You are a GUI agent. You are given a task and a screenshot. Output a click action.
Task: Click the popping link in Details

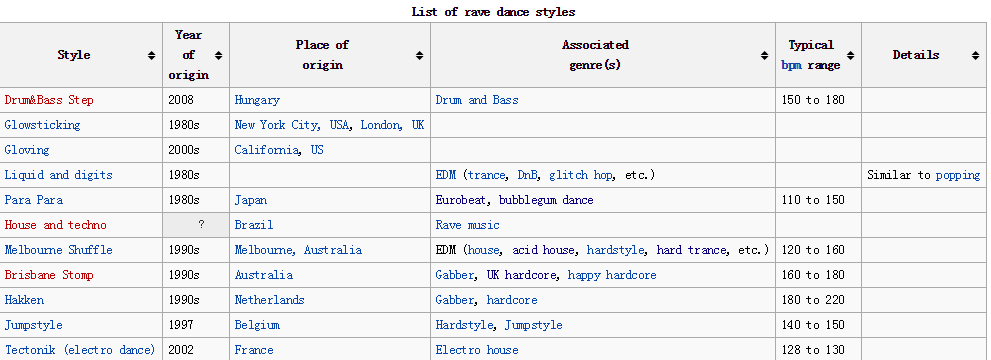958,175
